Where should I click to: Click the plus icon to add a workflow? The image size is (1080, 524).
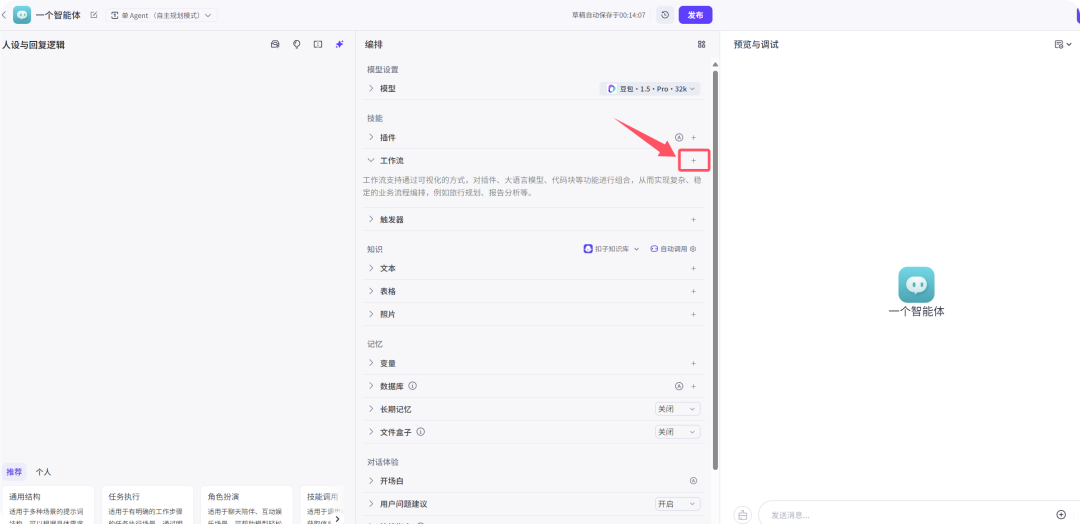[x=693, y=160]
